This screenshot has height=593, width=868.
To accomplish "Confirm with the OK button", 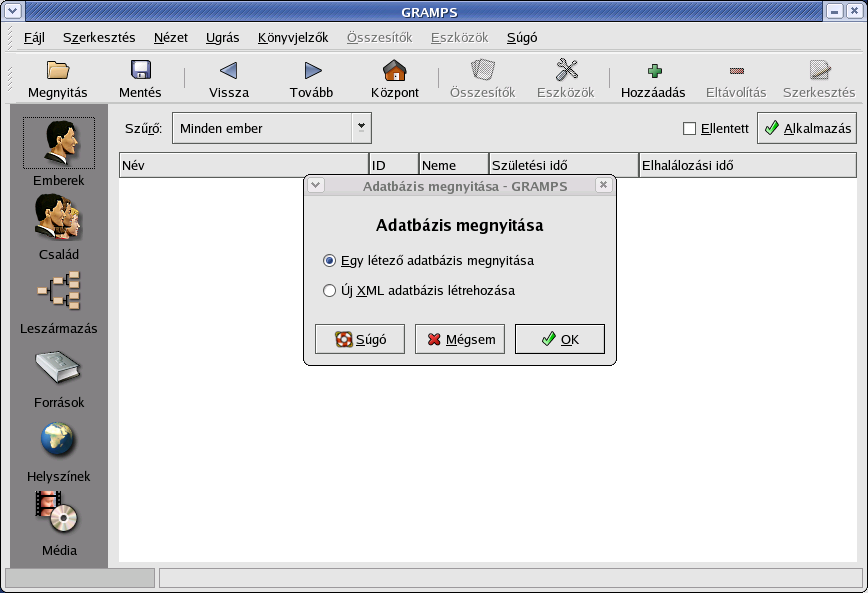I will tap(560, 339).
